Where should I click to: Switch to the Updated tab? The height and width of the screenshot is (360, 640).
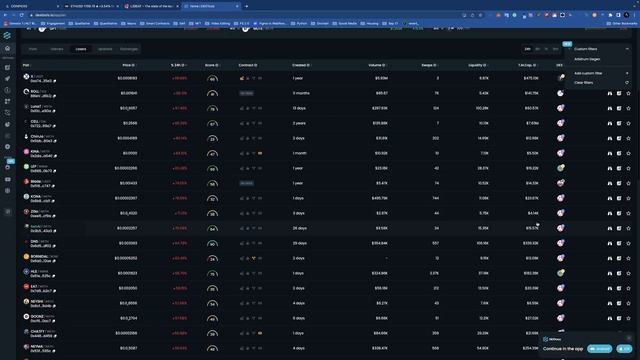pyautogui.click(x=105, y=49)
